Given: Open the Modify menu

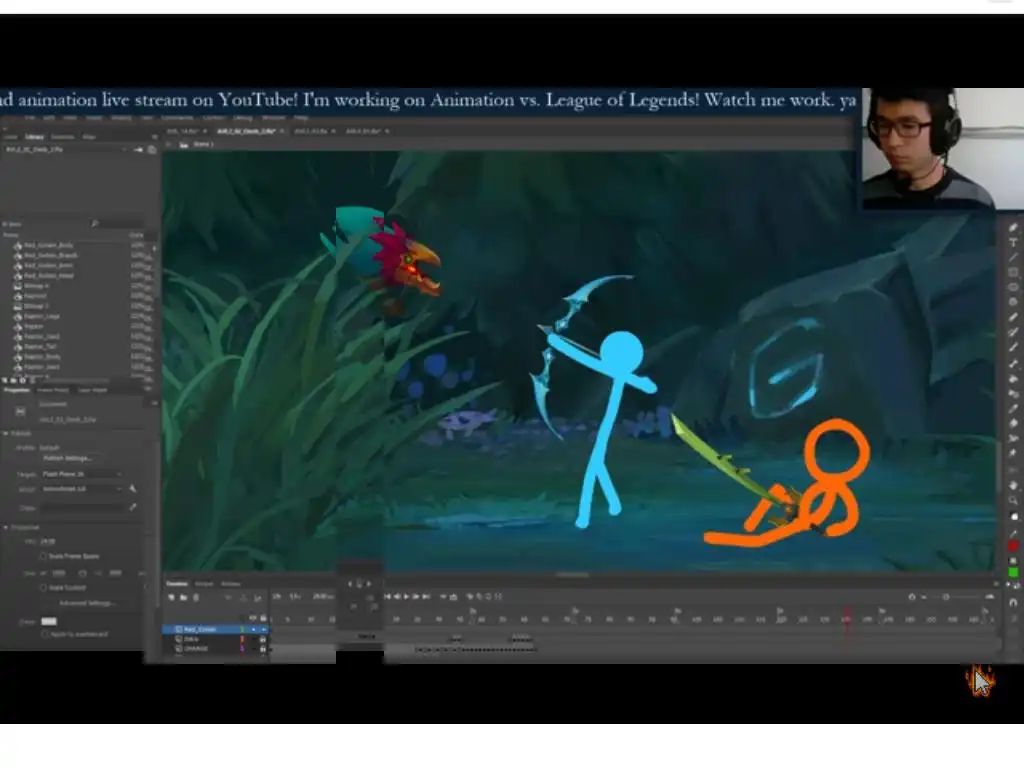Looking at the screenshot, I should coord(121,118).
